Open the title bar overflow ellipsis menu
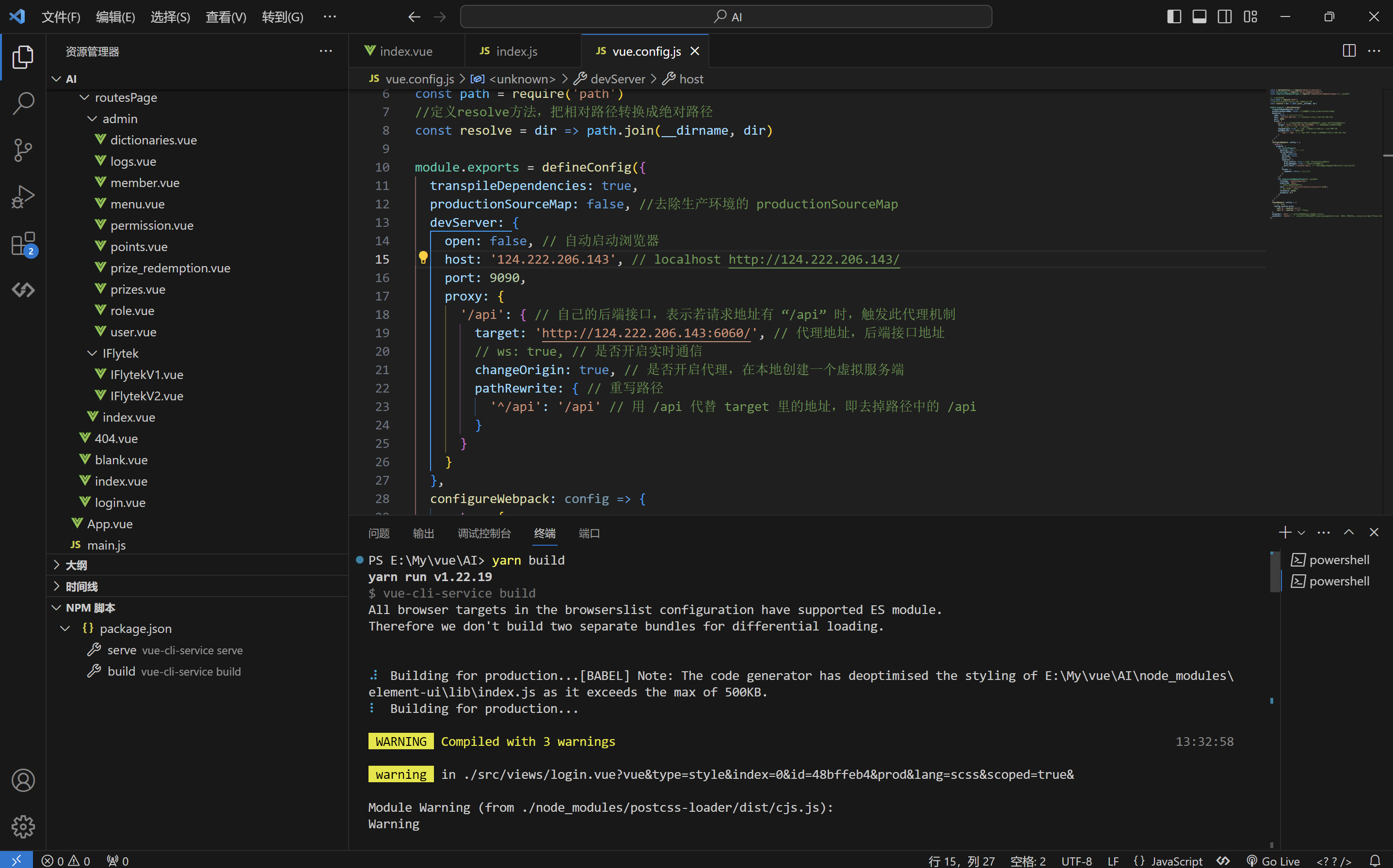This screenshot has width=1393, height=868. click(330, 16)
